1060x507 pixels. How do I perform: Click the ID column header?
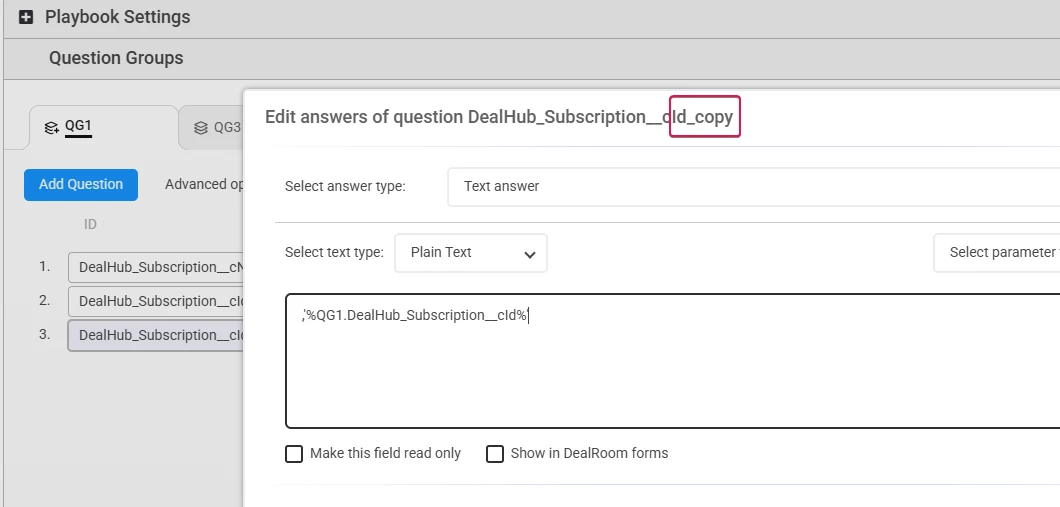point(90,225)
